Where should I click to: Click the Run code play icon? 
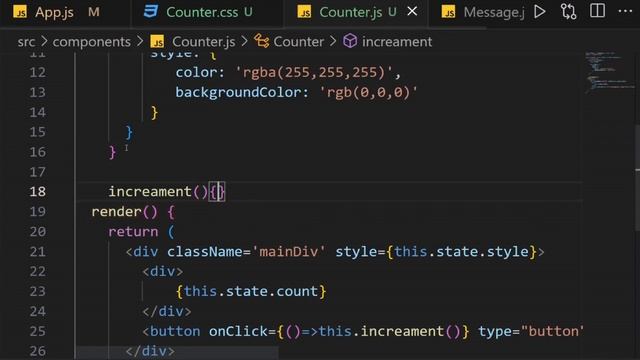pyautogui.click(x=540, y=11)
